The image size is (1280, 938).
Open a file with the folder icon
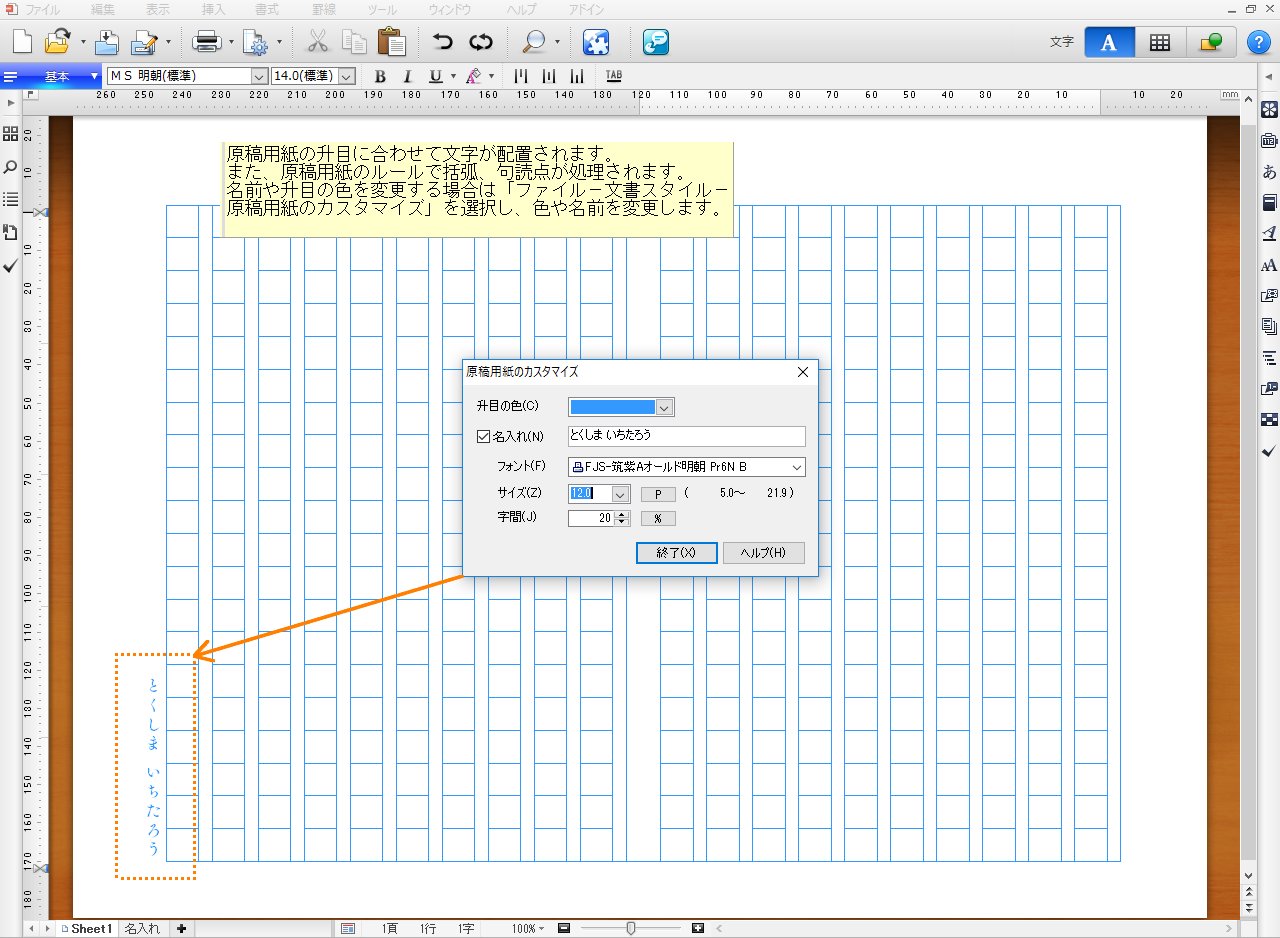coord(57,42)
